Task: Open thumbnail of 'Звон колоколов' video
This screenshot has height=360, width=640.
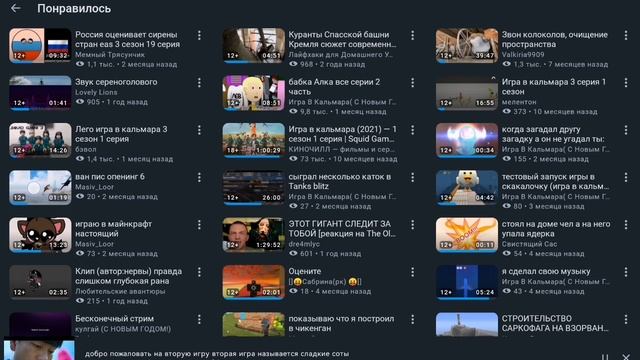Action: coord(467,45)
